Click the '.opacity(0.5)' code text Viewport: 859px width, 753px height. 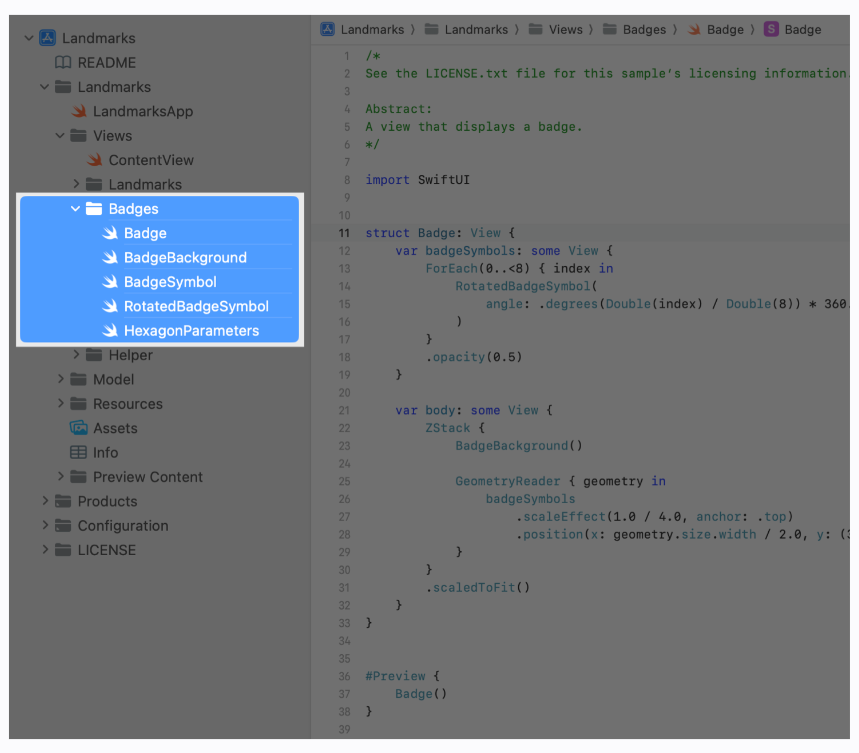click(474, 357)
